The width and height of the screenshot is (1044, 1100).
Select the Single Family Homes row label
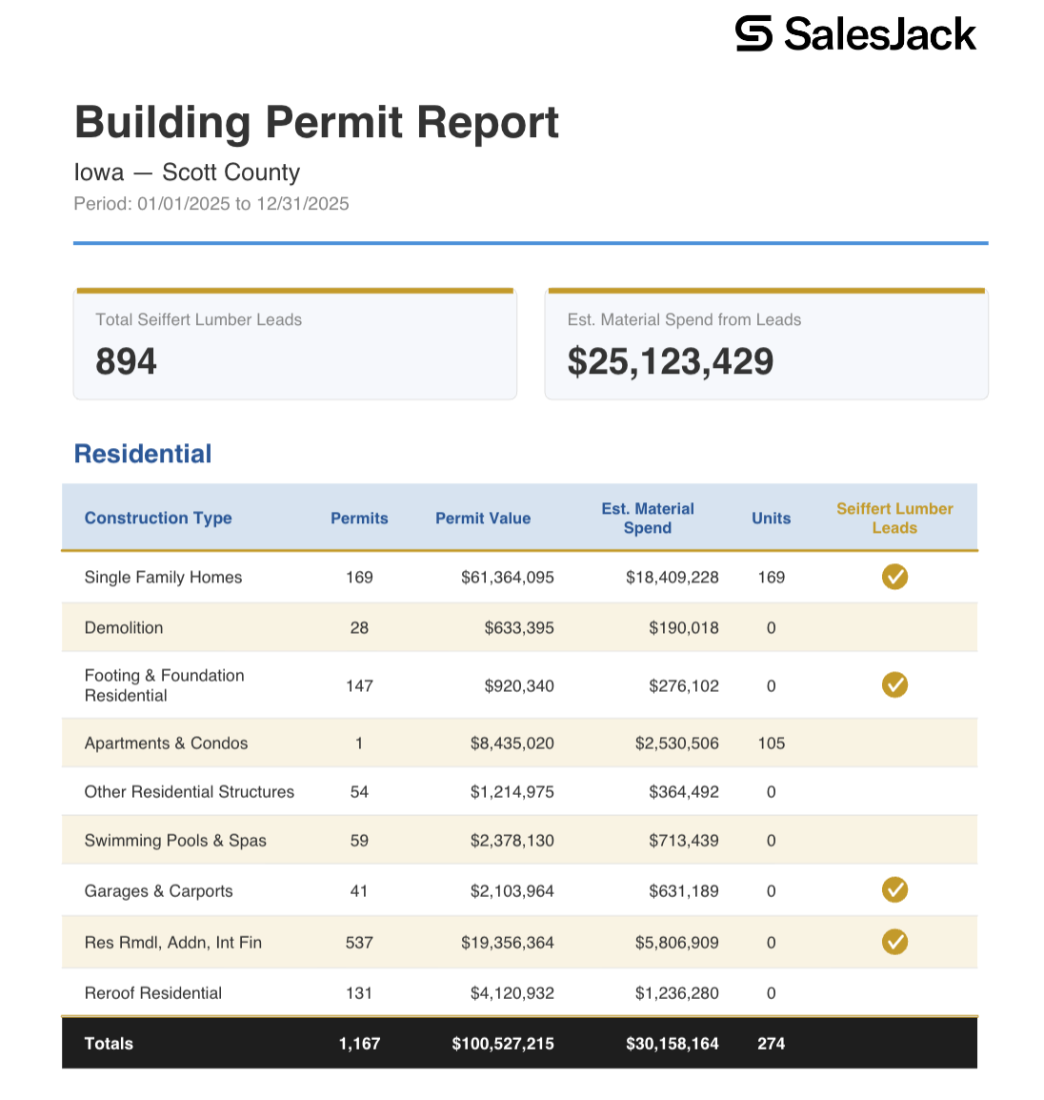[163, 577]
